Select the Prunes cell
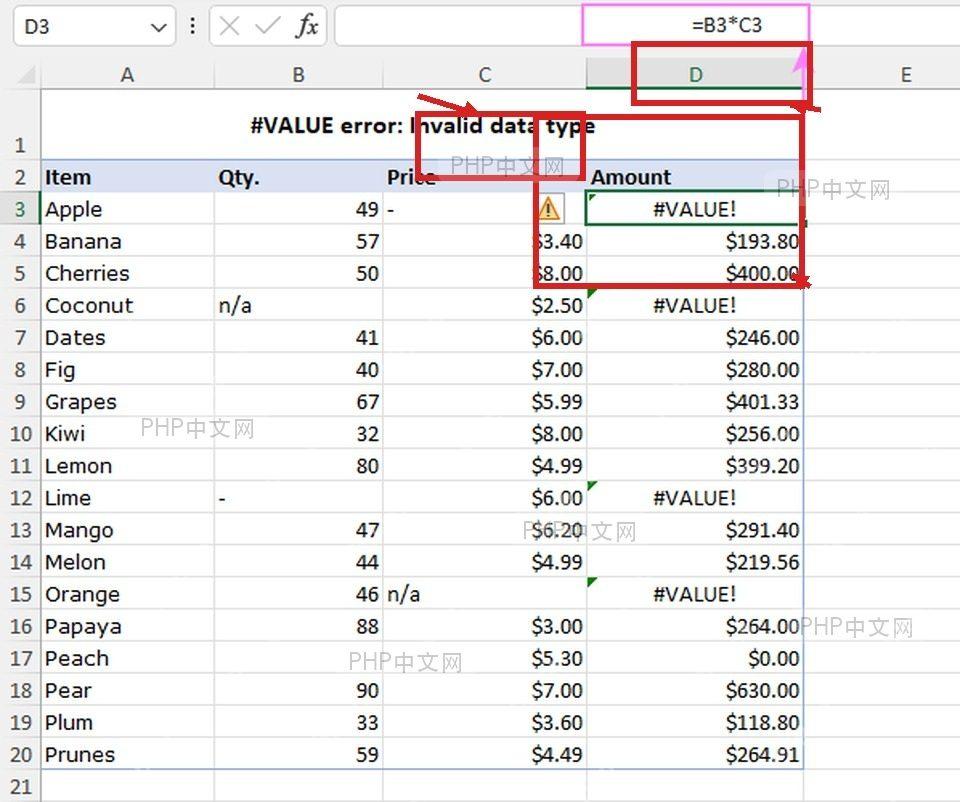 (127, 754)
